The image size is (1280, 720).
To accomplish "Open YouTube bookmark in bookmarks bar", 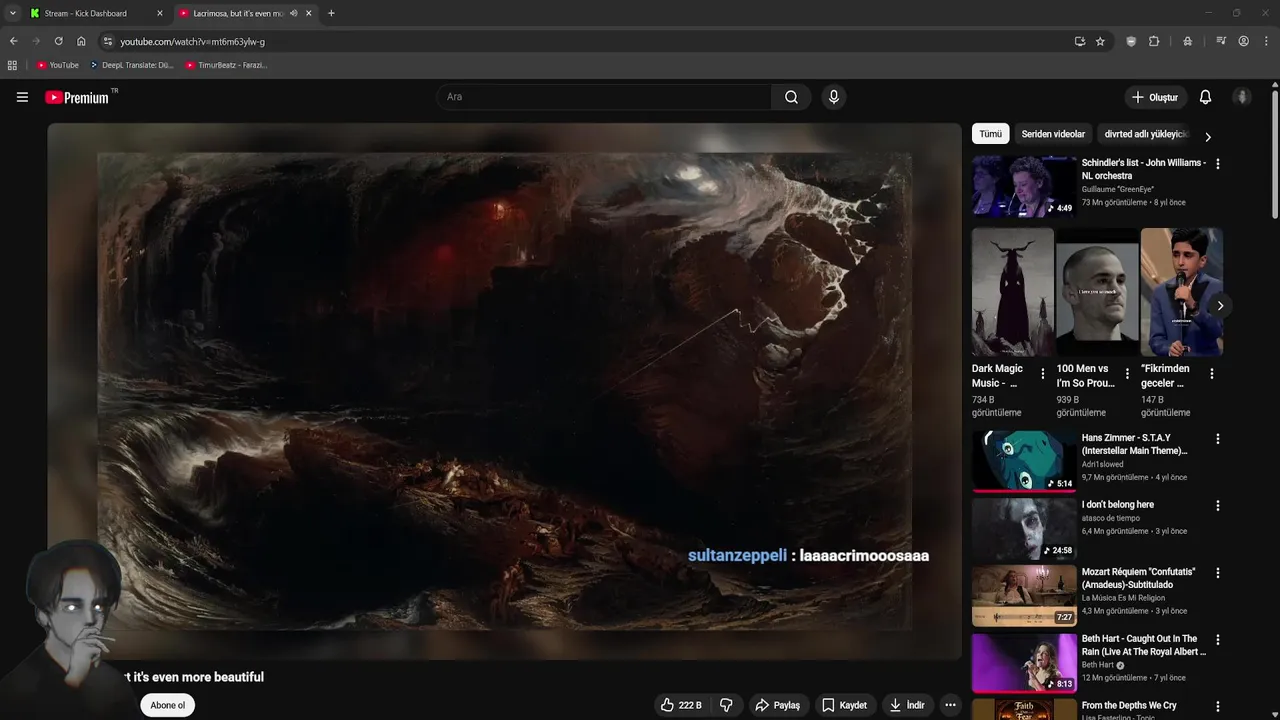I will (57, 65).
